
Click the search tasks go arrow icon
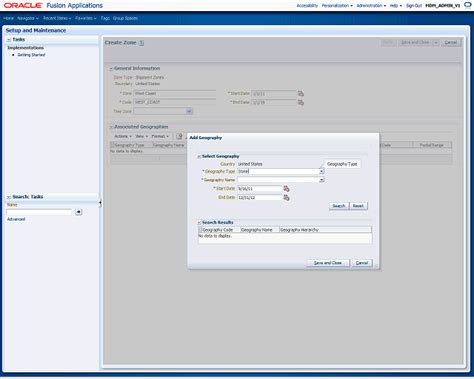click(x=78, y=212)
